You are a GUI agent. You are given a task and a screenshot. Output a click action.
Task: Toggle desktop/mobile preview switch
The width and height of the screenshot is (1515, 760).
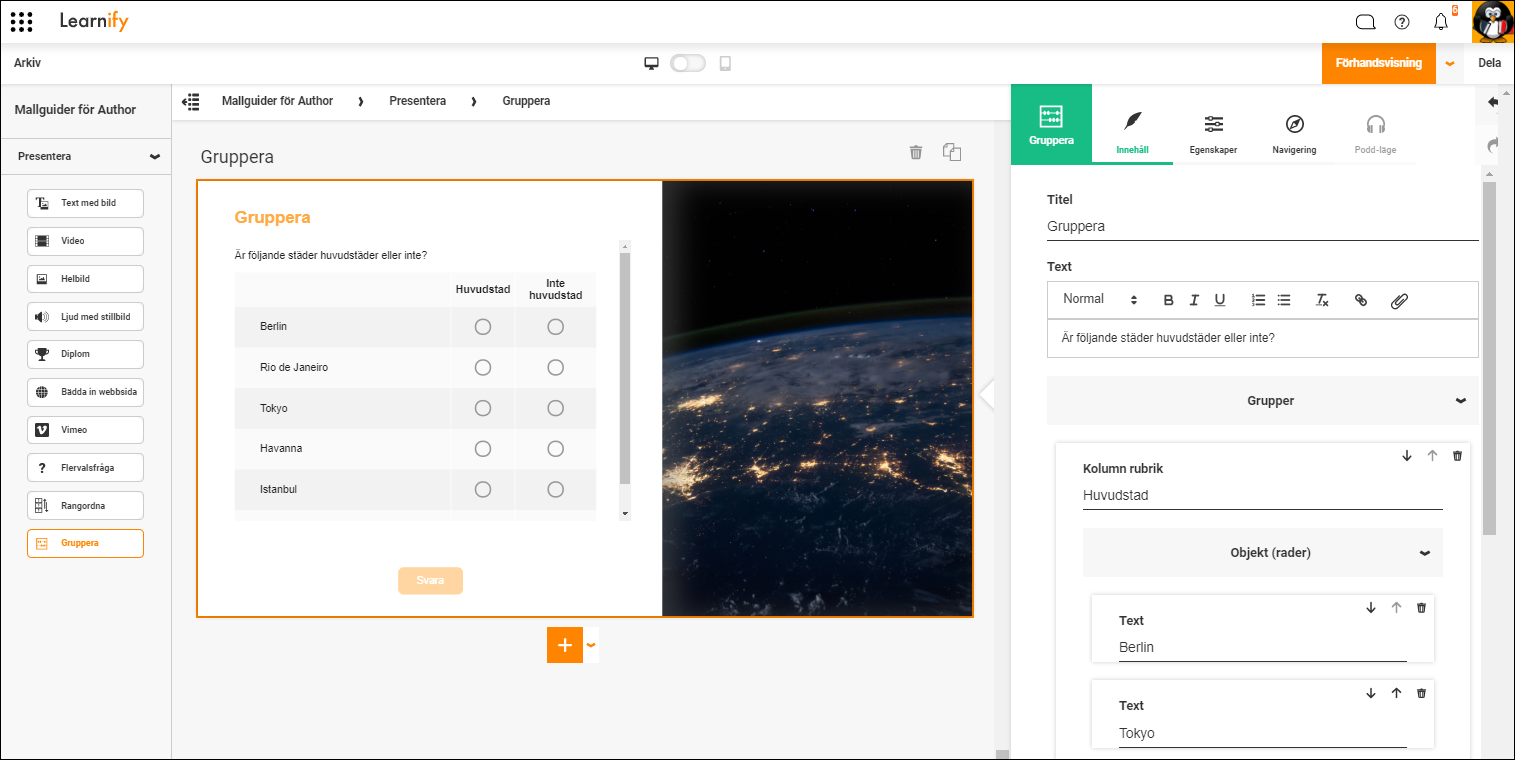tap(688, 63)
